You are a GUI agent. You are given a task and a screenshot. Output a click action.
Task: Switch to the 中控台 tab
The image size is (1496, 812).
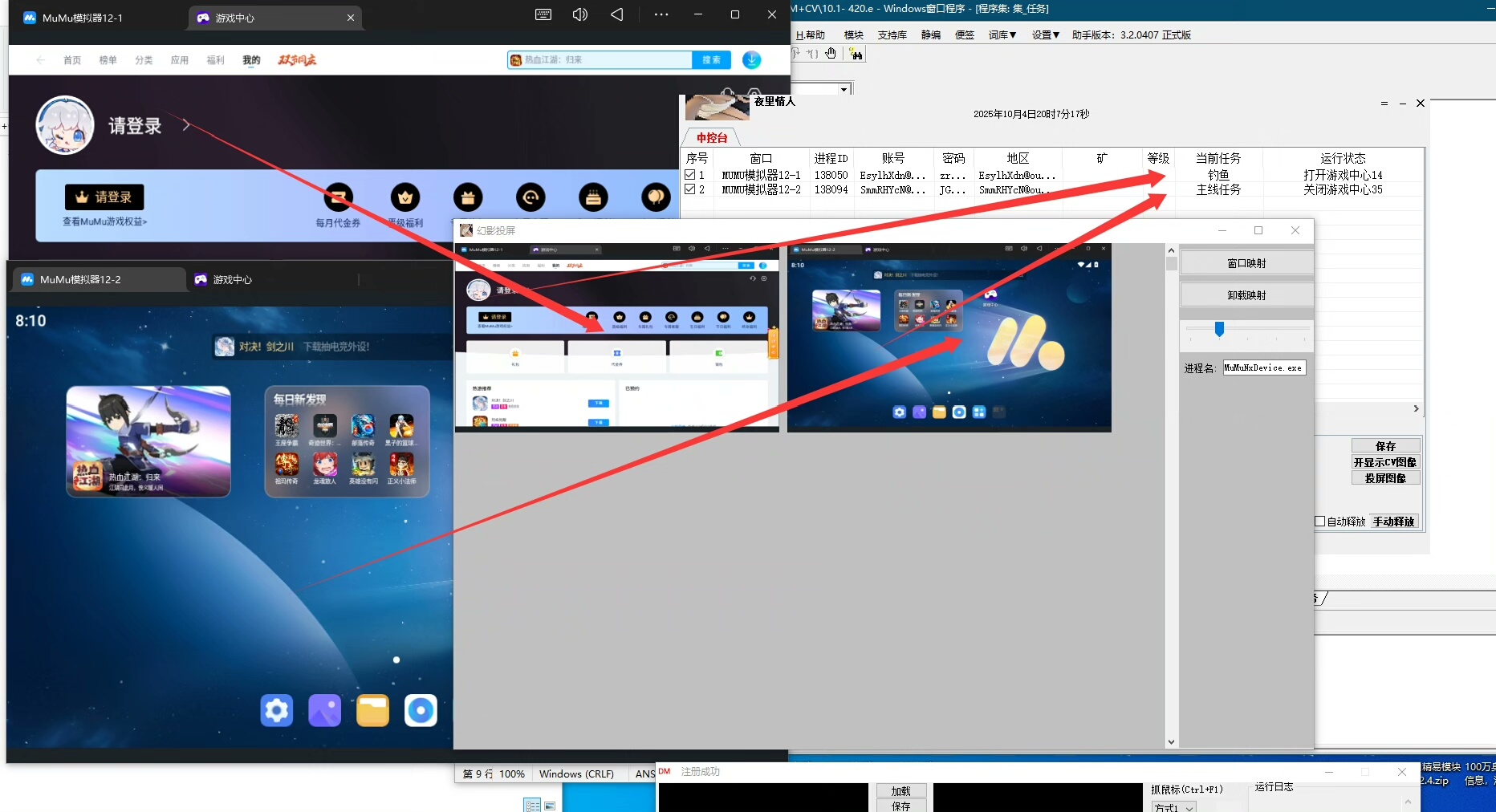(x=712, y=138)
